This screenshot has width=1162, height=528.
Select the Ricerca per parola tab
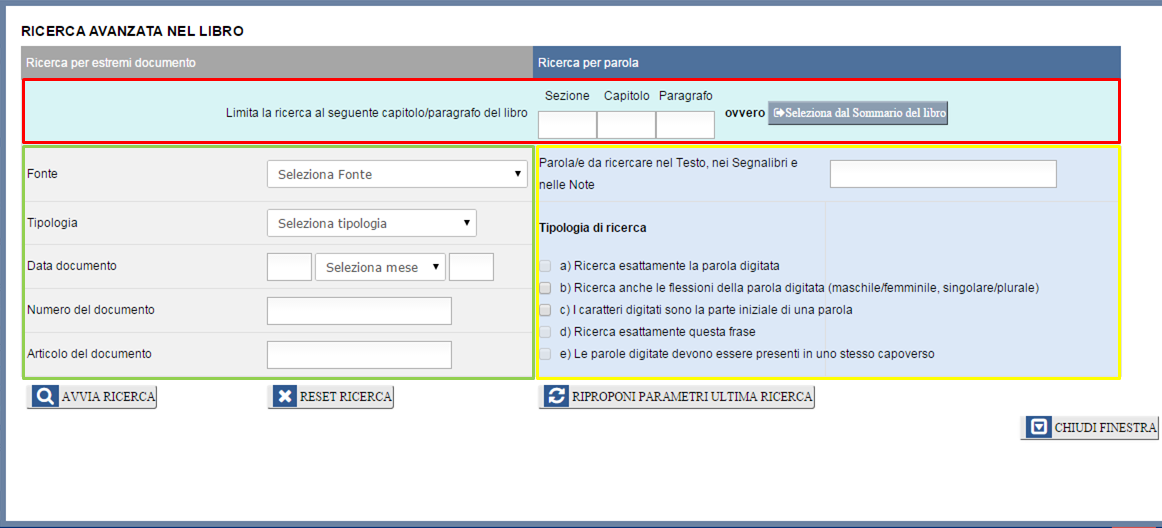826,62
